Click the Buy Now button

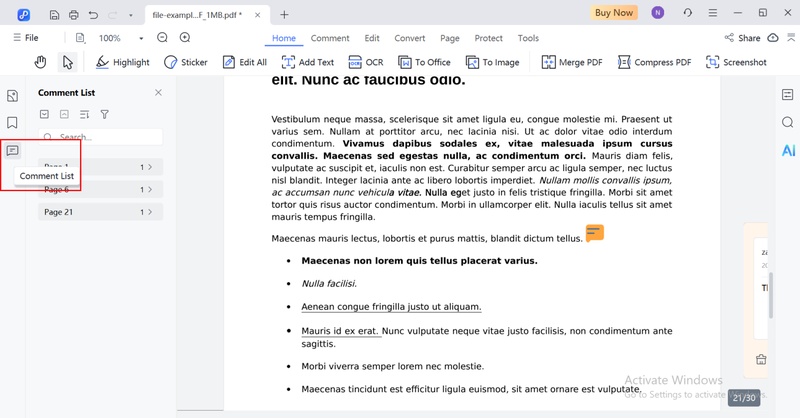pos(614,13)
